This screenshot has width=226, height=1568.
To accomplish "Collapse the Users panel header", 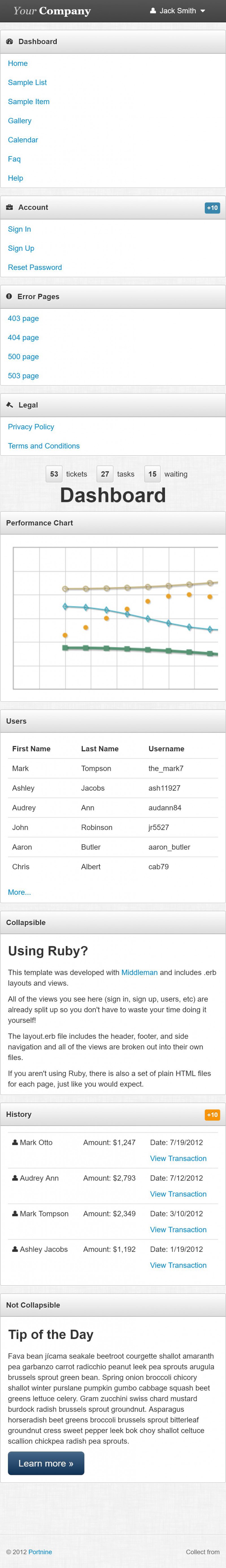I will pyautogui.click(x=113, y=721).
